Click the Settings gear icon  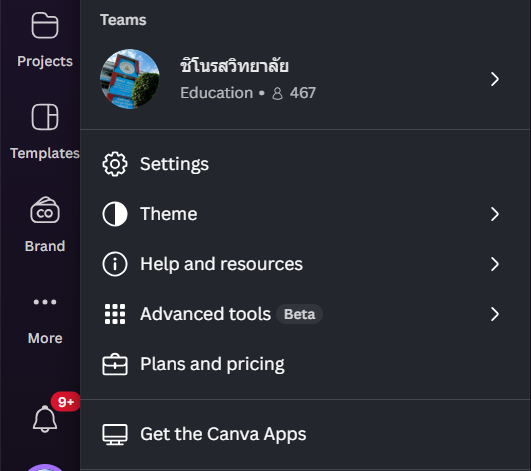pyautogui.click(x=115, y=164)
